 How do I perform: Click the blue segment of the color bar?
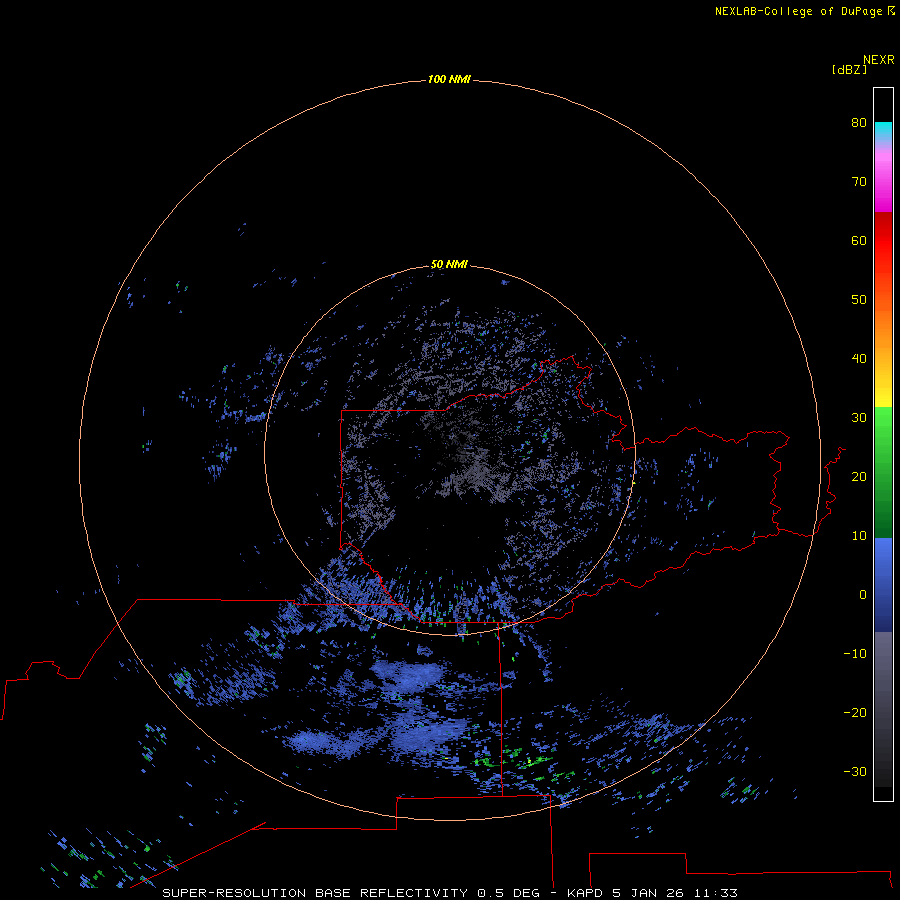[883, 584]
